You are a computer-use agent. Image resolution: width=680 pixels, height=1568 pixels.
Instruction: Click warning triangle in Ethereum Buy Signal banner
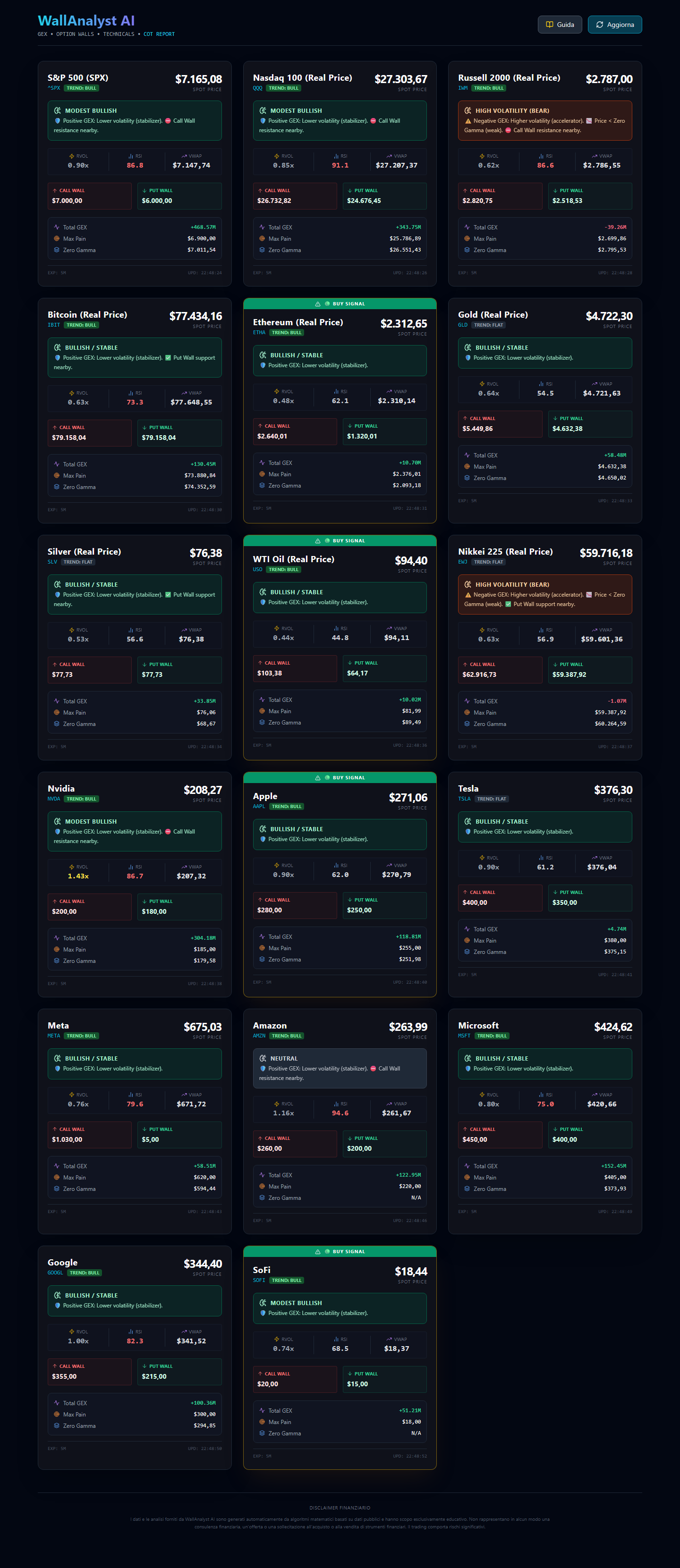318,304
